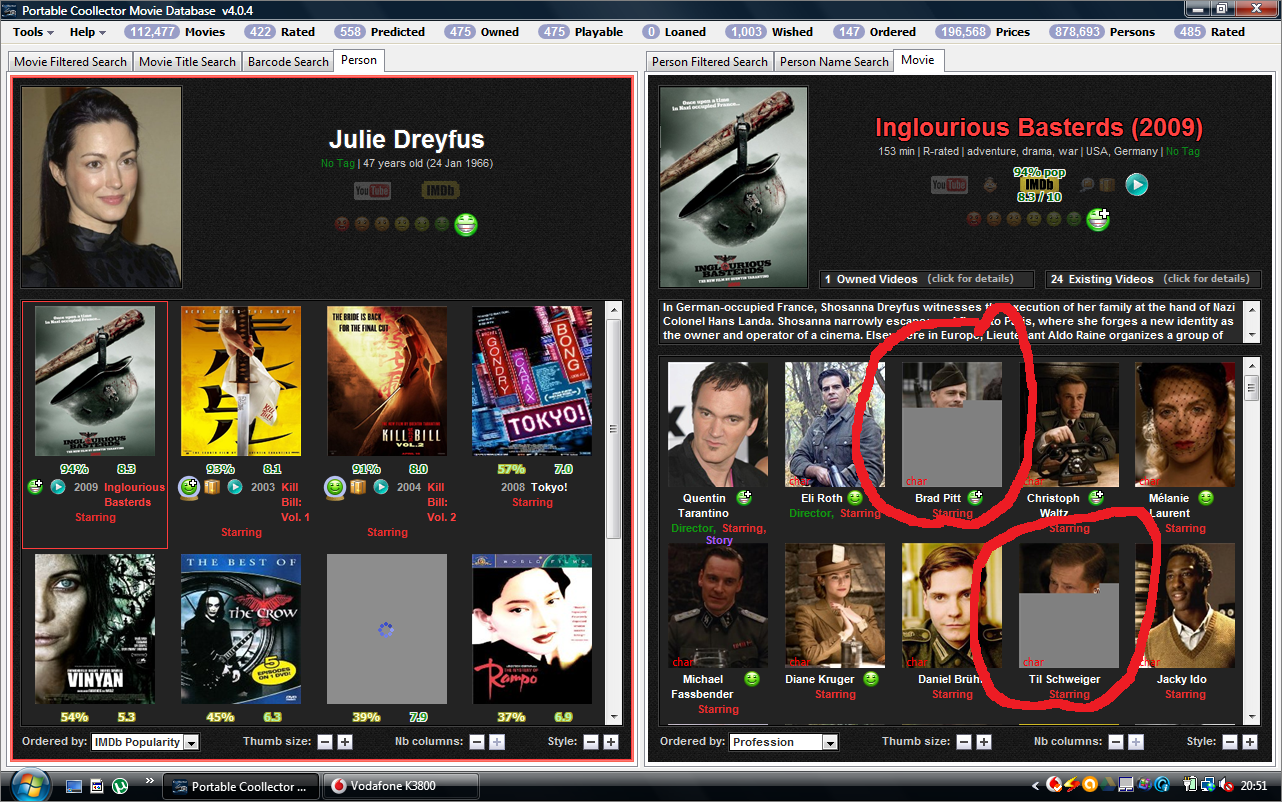Click rating smiley next to Eli Roth

click(855, 498)
